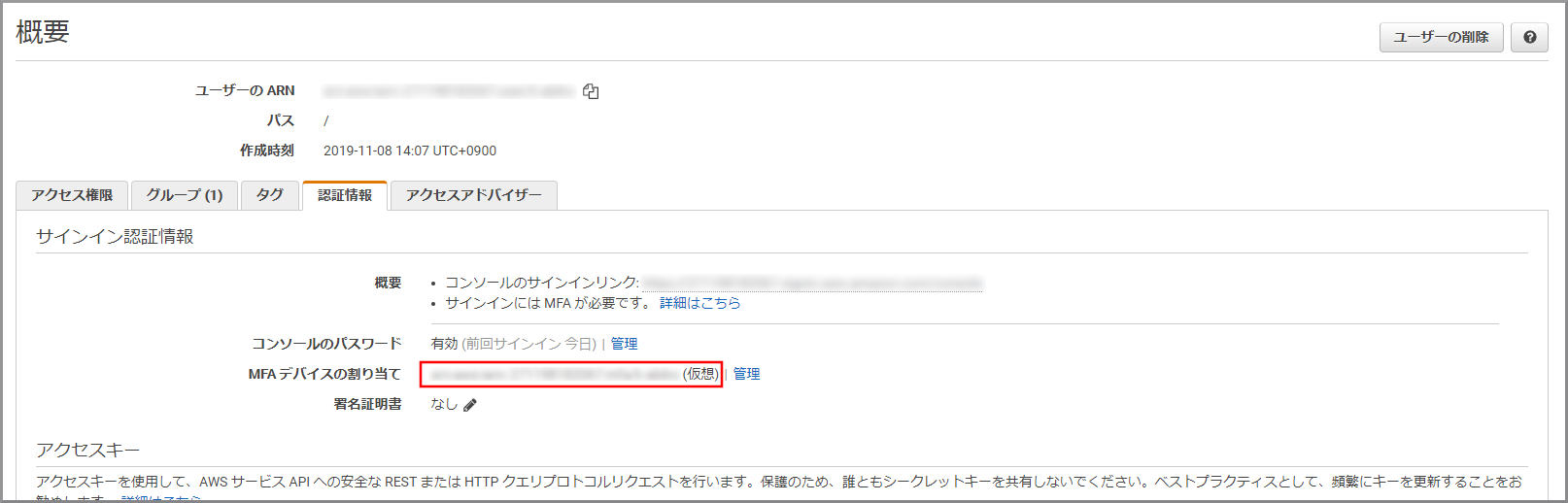
Task: Click the コンソールのパスワード label
Action: pos(326,344)
